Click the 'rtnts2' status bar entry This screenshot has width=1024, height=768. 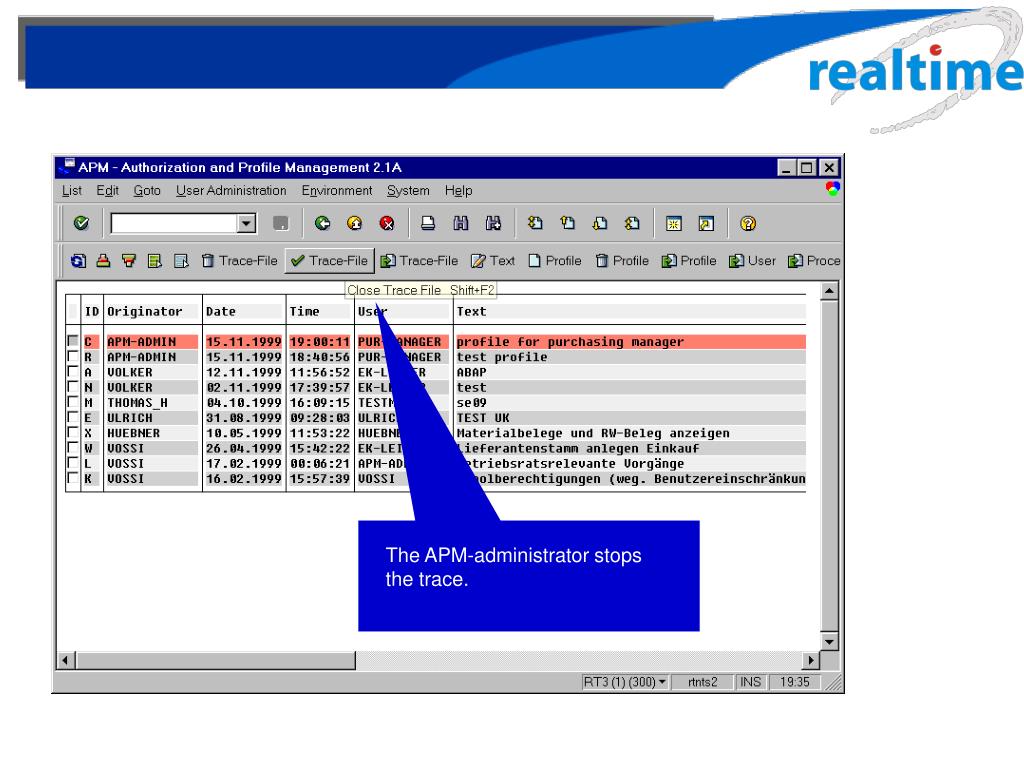click(x=703, y=682)
